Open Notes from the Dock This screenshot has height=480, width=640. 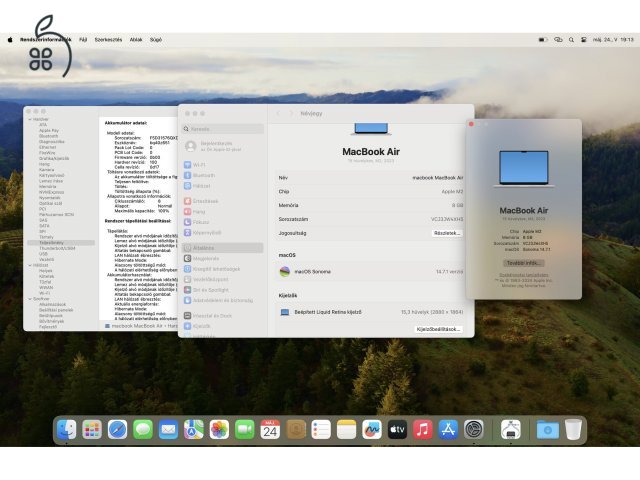[347, 429]
